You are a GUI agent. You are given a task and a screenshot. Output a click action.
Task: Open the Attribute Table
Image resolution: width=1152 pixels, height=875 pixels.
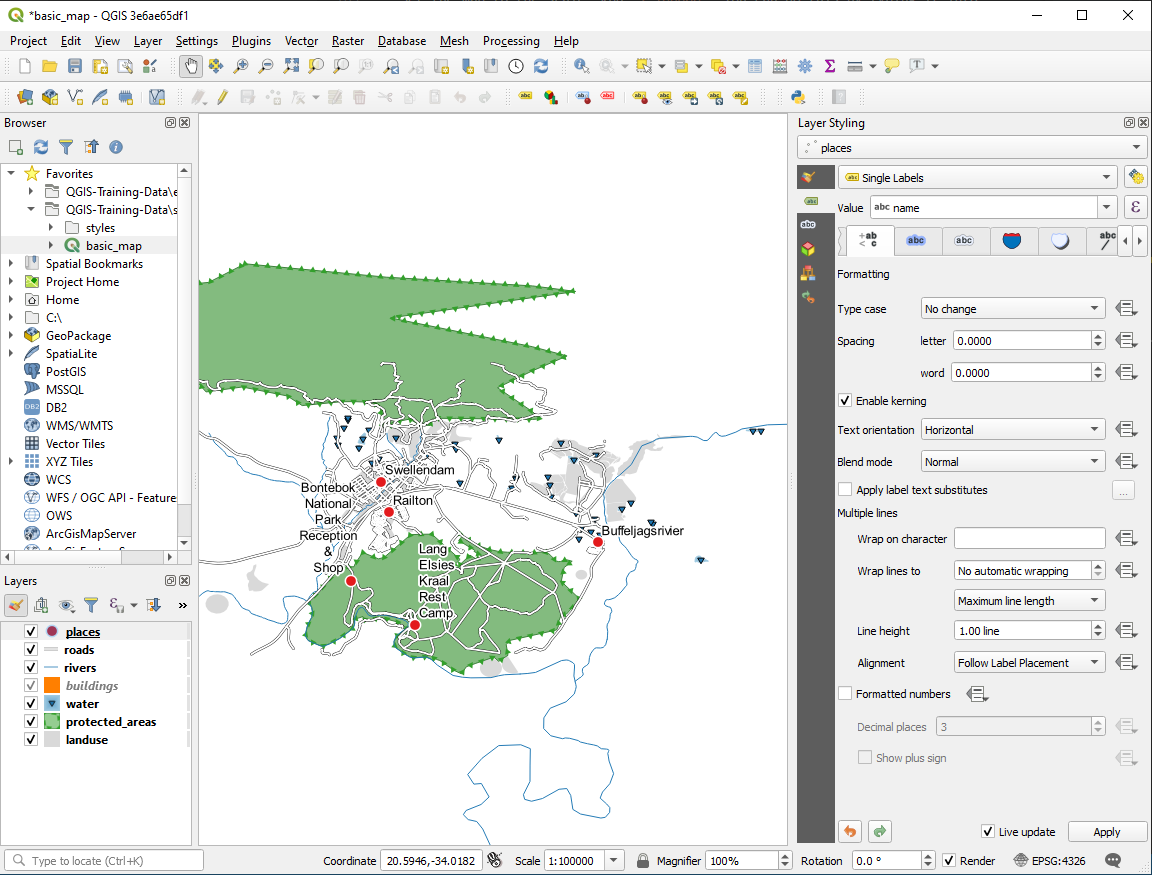(754, 66)
